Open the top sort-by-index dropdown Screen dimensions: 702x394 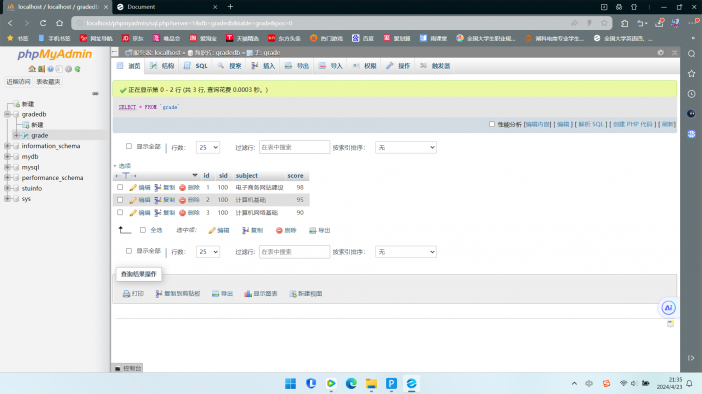pos(406,147)
